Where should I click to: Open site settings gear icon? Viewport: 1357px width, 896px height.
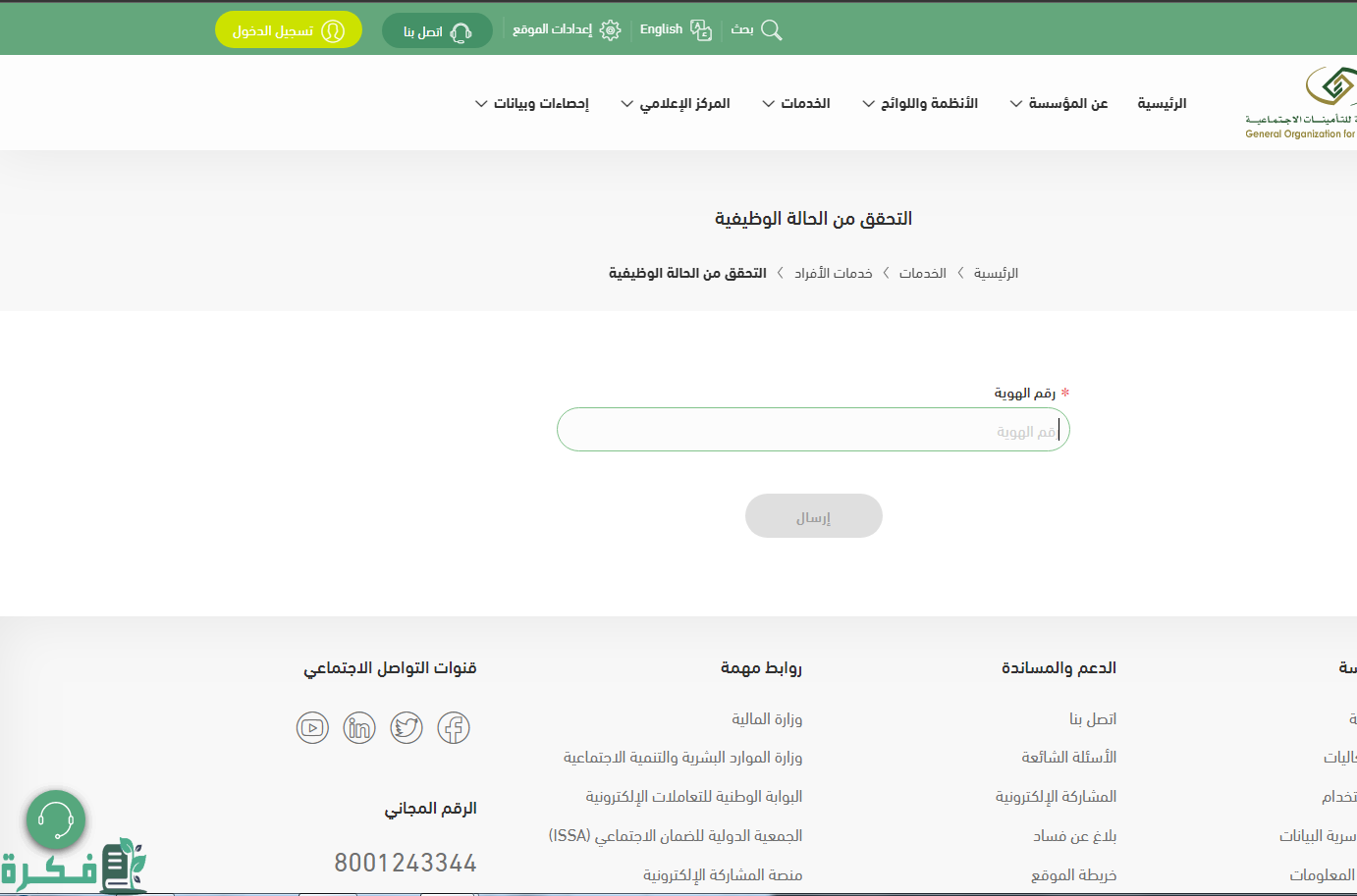click(x=610, y=30)
